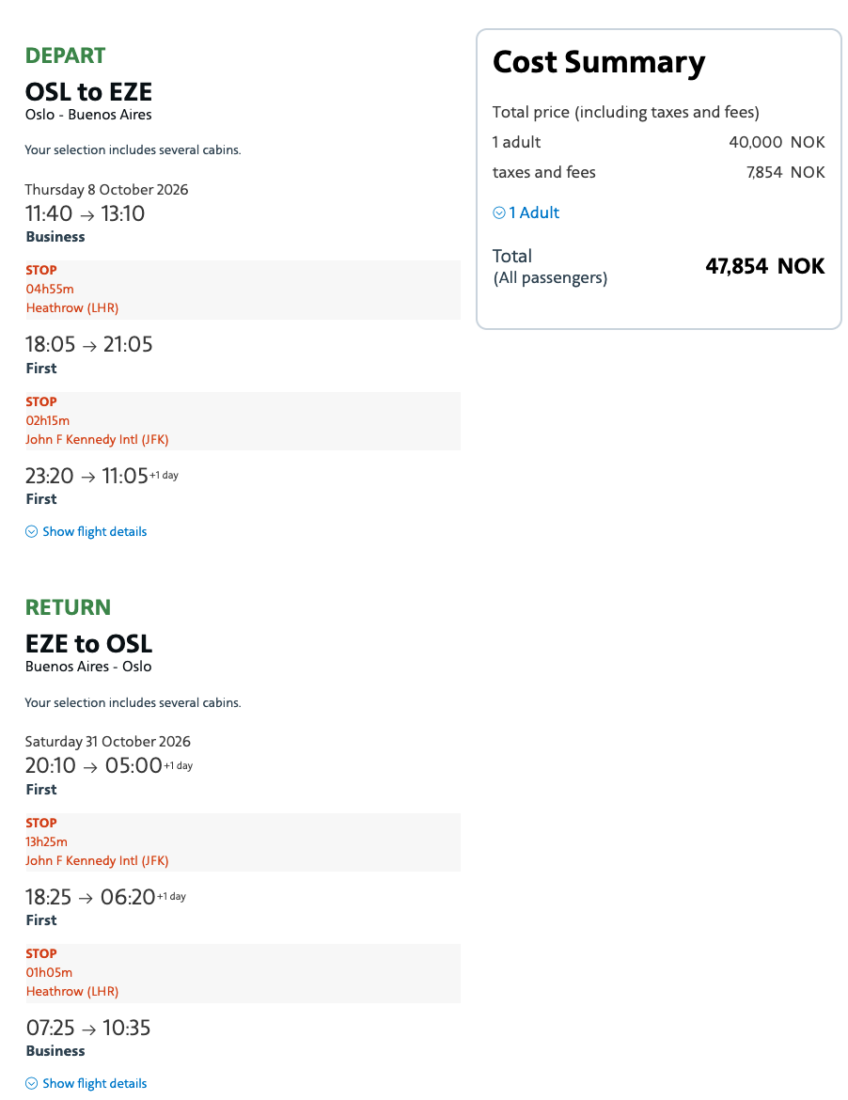The width and height of the screenshot is (848, 1100).
Task: Click the chevron icon beside return Show flight details
Action: [31, 1084]
